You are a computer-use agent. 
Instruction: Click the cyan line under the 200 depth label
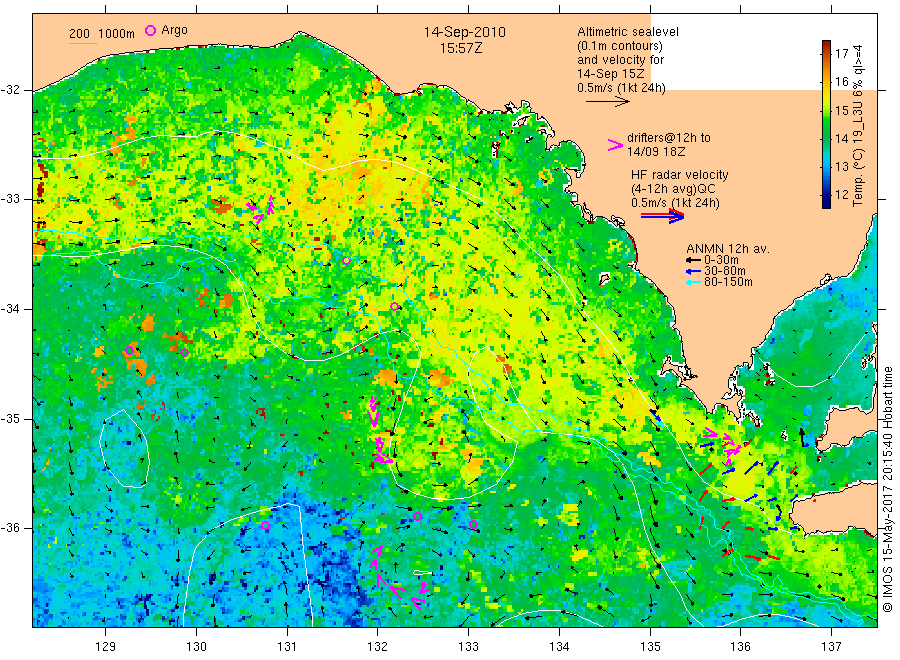[x=83, y=42]
